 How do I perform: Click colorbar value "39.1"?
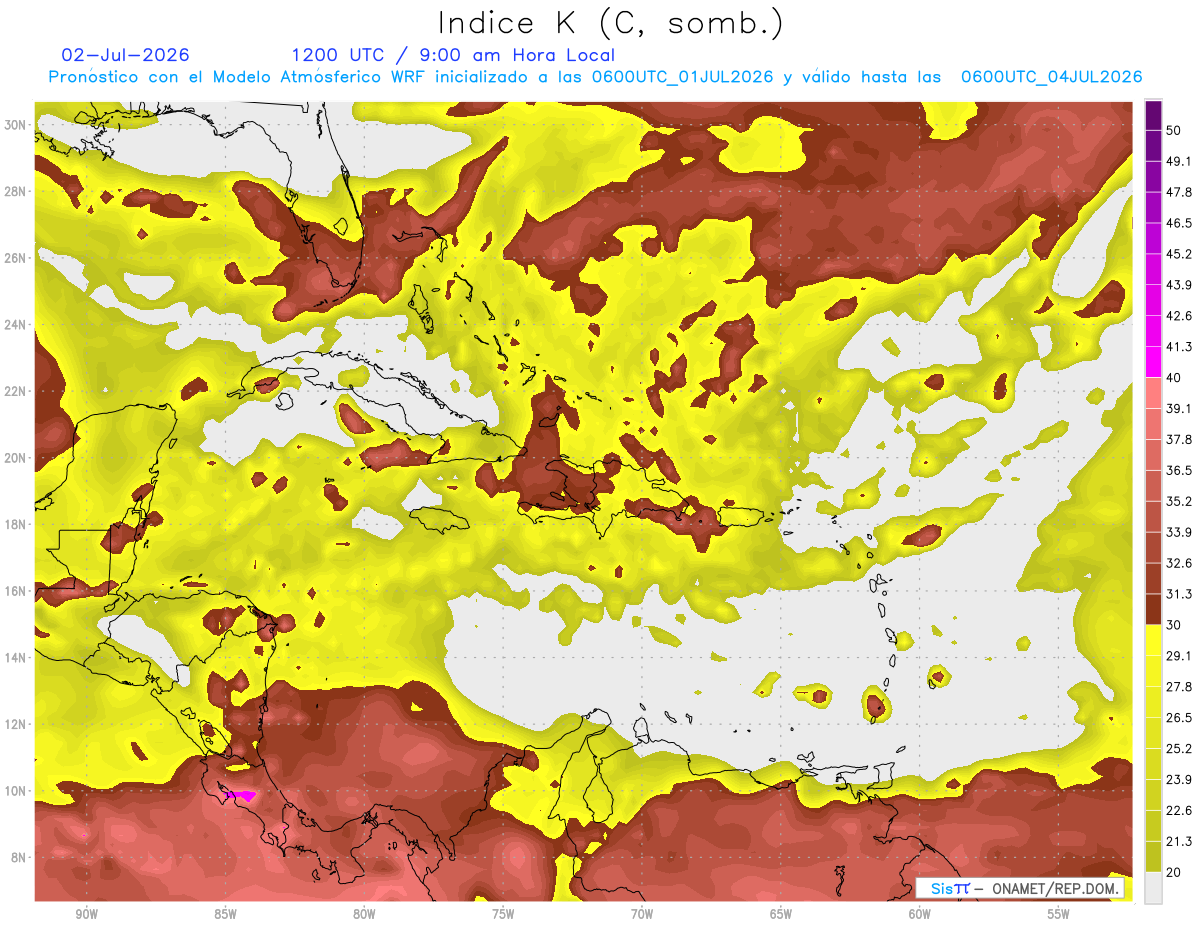coord(1178,408)
